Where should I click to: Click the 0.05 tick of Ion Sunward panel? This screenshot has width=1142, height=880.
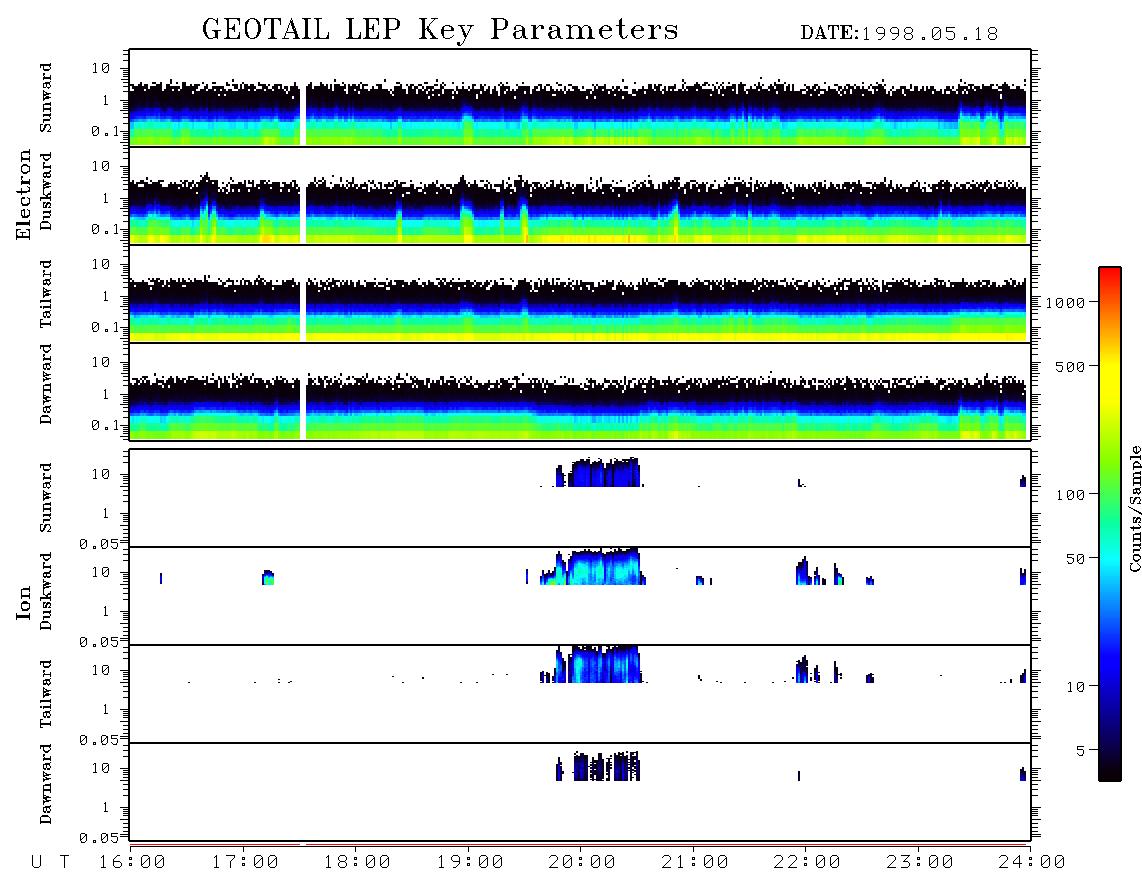[98, 544]
